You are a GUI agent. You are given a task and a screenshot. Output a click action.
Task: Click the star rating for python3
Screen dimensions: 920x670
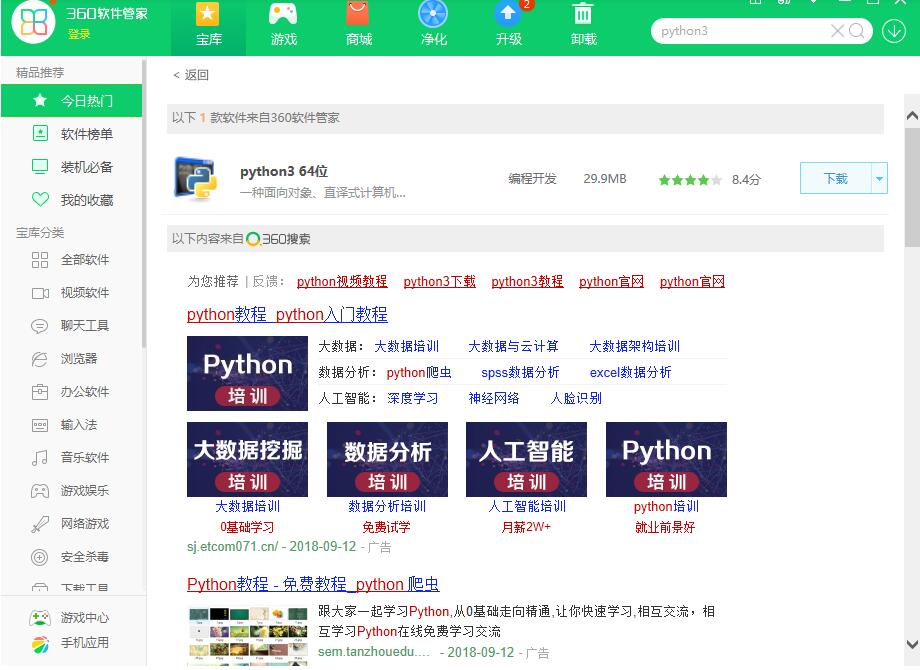[x=689, y=180]
